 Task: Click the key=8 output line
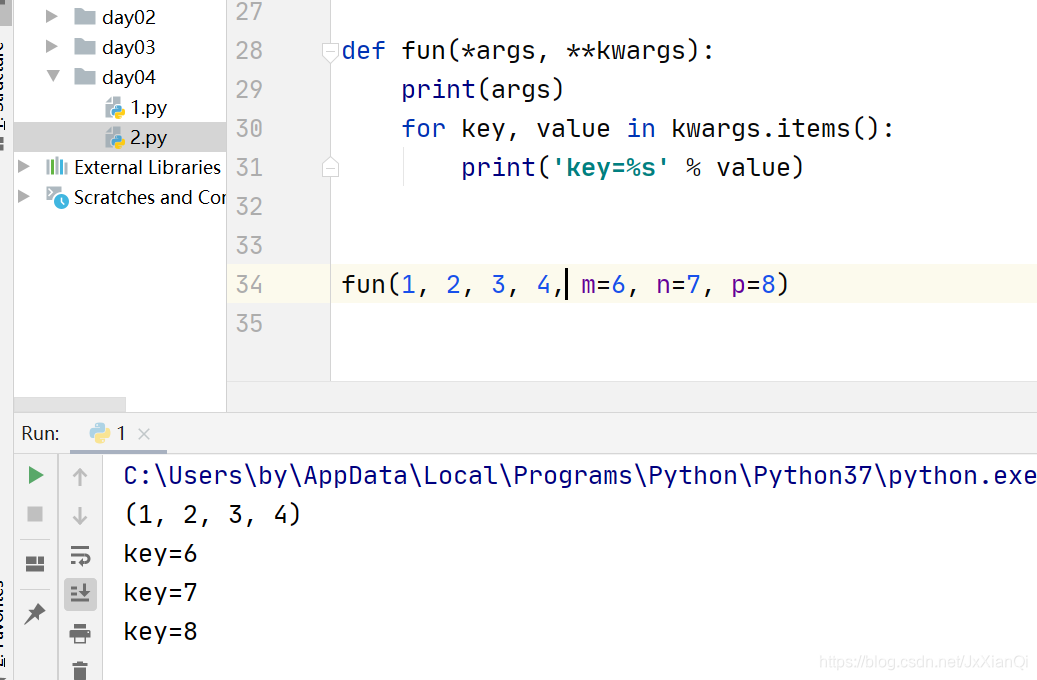coord(161,632)
